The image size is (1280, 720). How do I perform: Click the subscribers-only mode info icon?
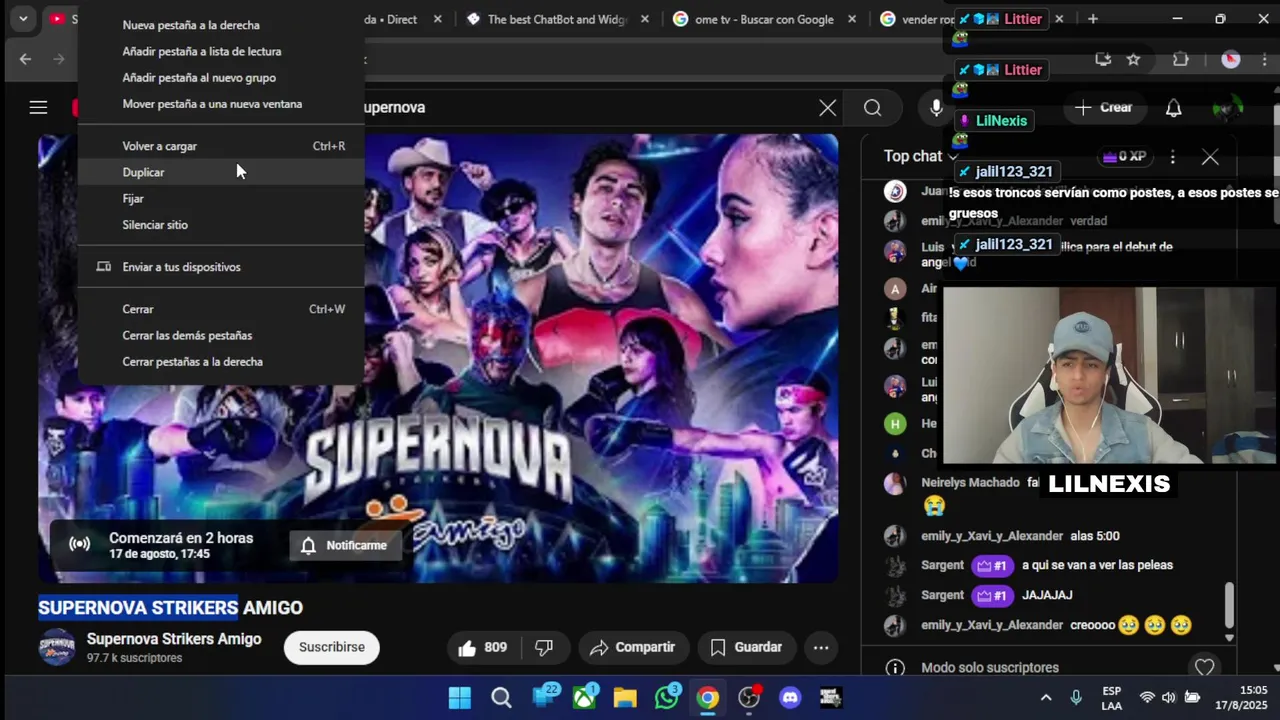point(895,667)
